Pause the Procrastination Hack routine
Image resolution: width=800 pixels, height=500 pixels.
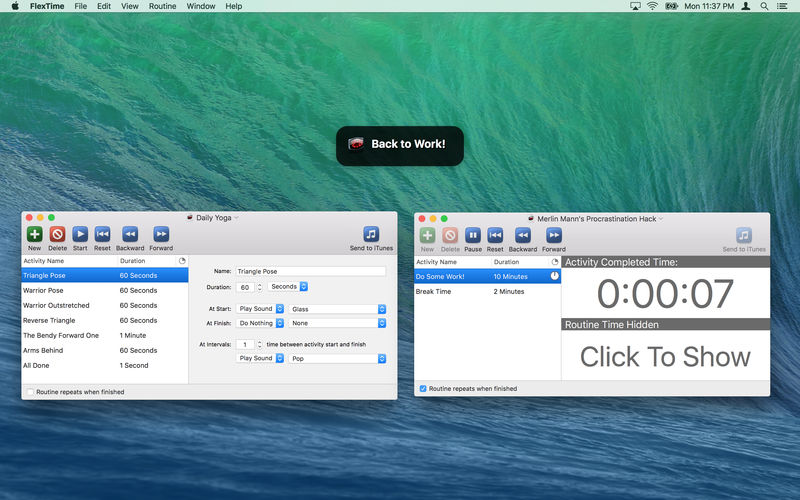(473, 236)
